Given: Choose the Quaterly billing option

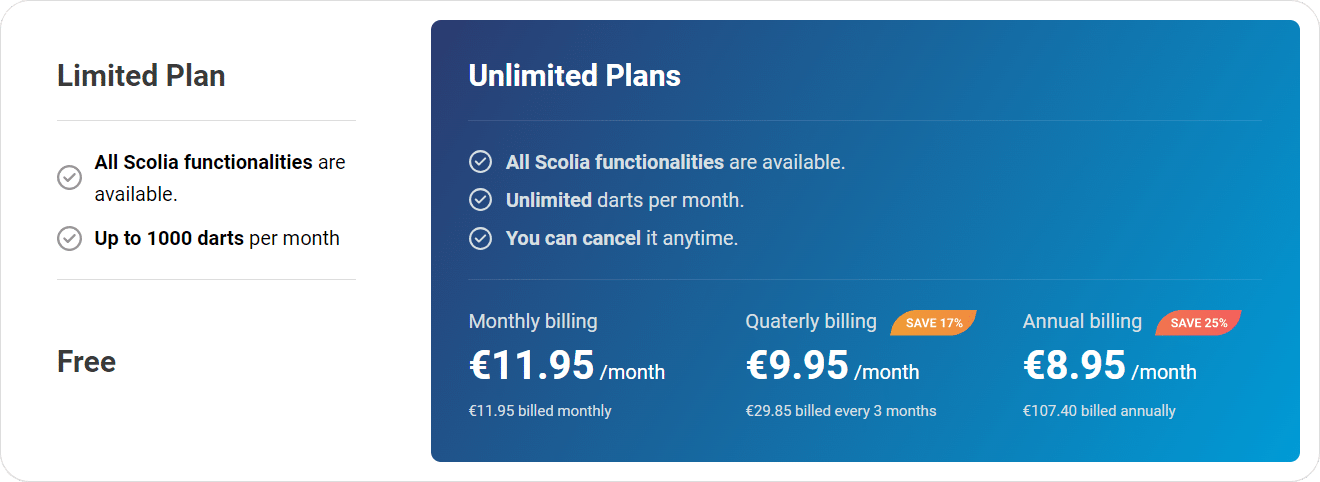Looking at the screenshot, I should point(811,321).
